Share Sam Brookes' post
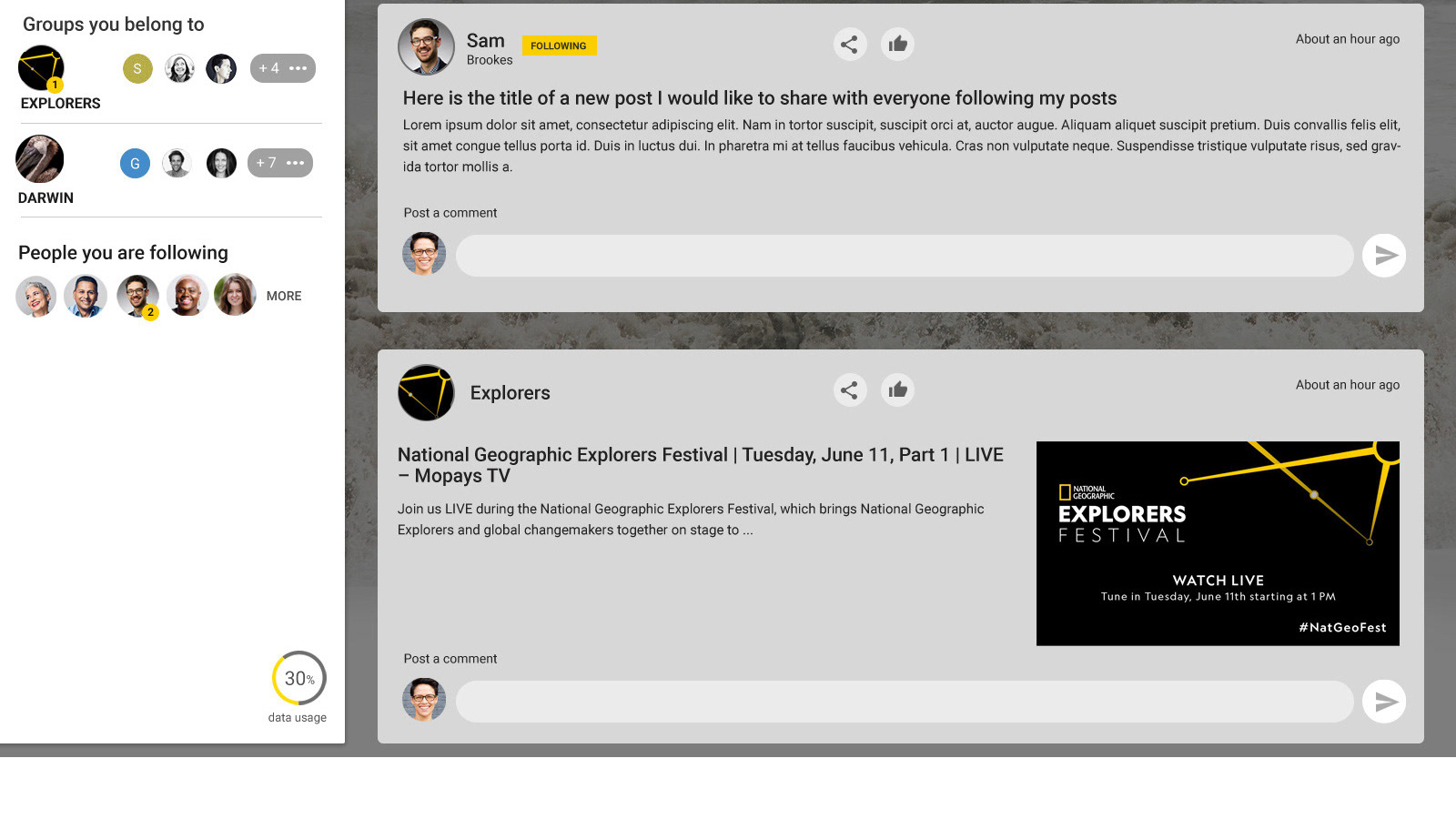Image resolution: width=1456 pixels, height=819 pixels. tap(849, 44)
